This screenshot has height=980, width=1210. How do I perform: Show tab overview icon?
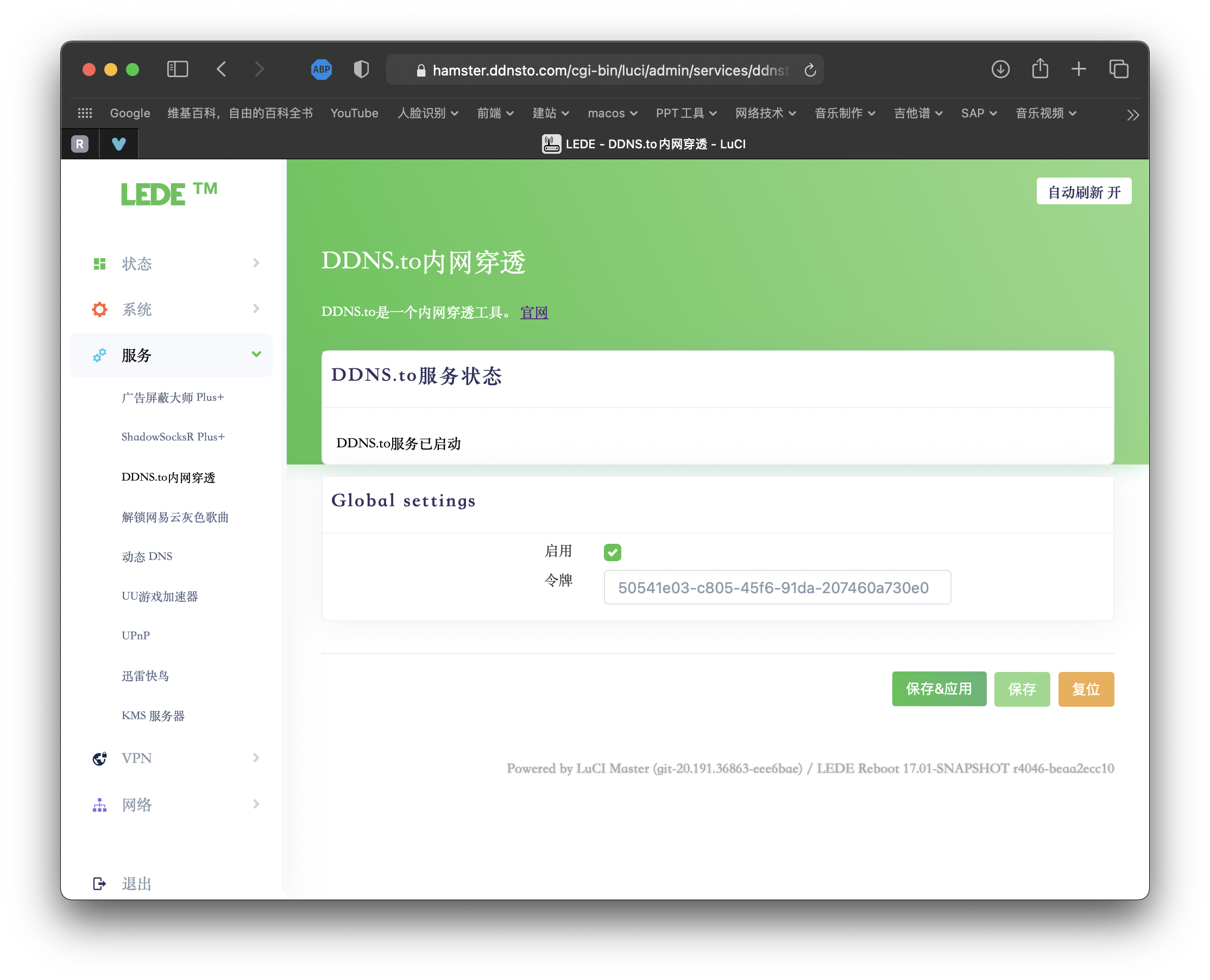click(x=1118, y=70)
